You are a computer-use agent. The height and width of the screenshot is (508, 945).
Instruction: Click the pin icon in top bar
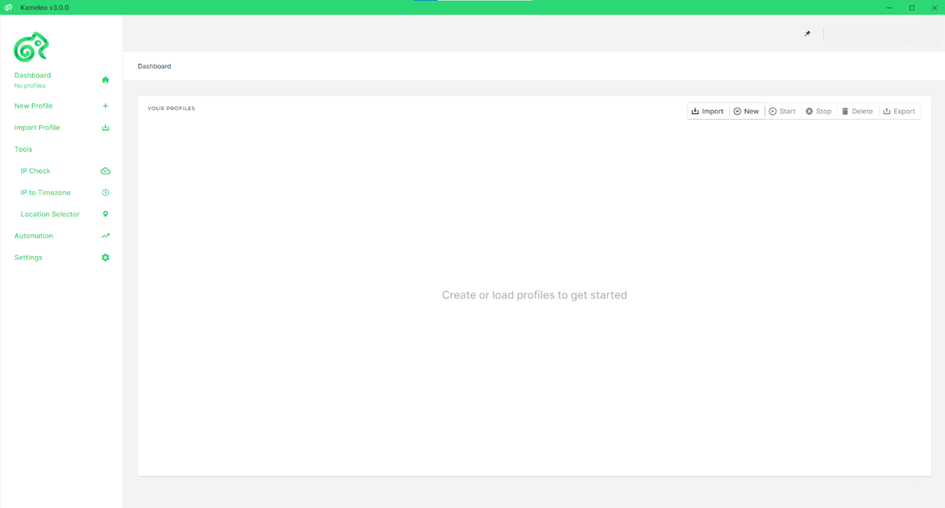pyautogui.click(x=808, y=34)
